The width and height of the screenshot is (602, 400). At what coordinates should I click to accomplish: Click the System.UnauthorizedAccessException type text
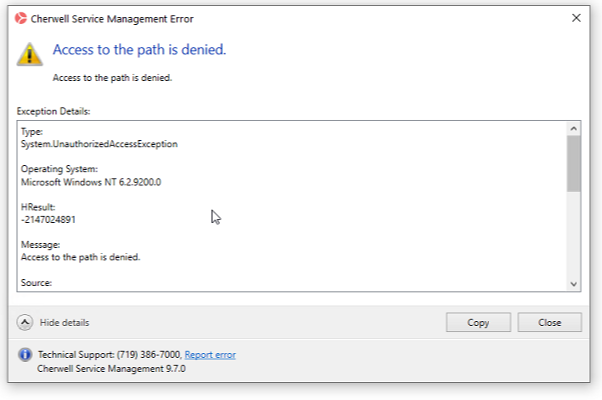(99, 144)
